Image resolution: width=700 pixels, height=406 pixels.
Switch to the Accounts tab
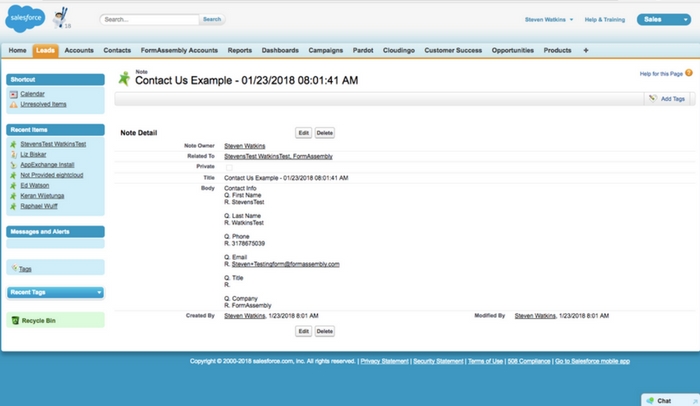(79, 50)
